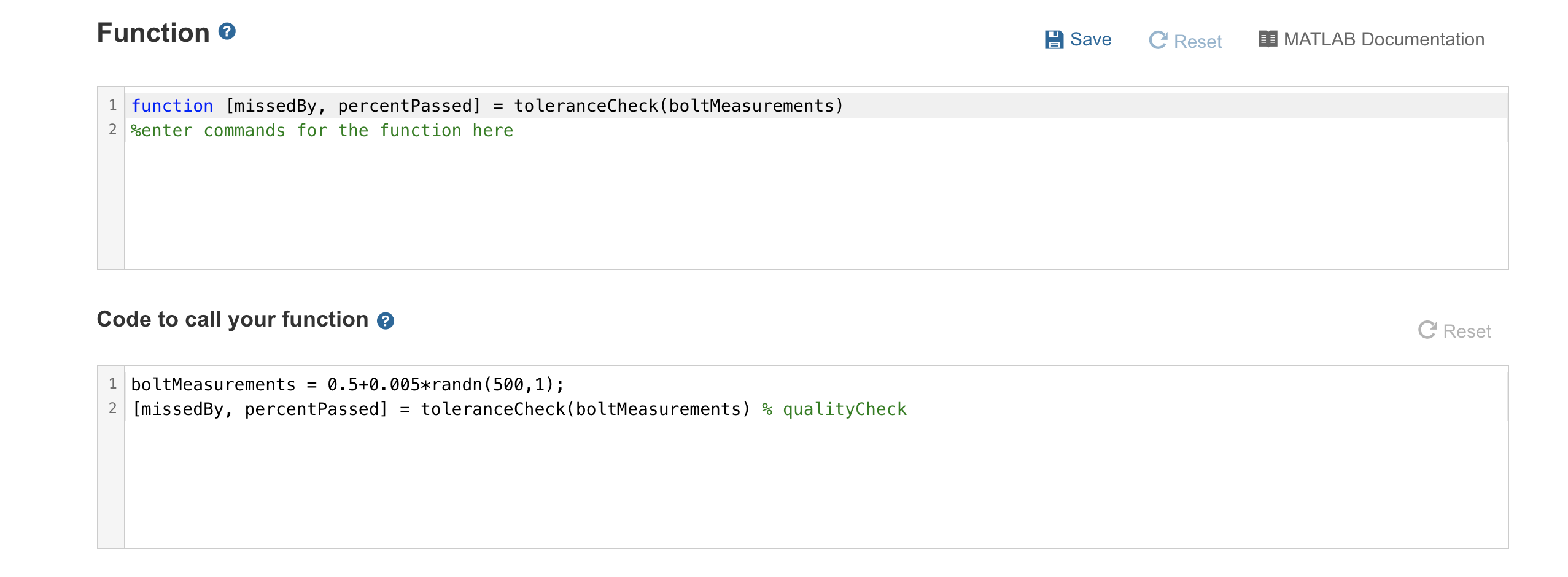Open help for Code to call your function
This screenshot has height=577, width=1568.
click(386, 320)
